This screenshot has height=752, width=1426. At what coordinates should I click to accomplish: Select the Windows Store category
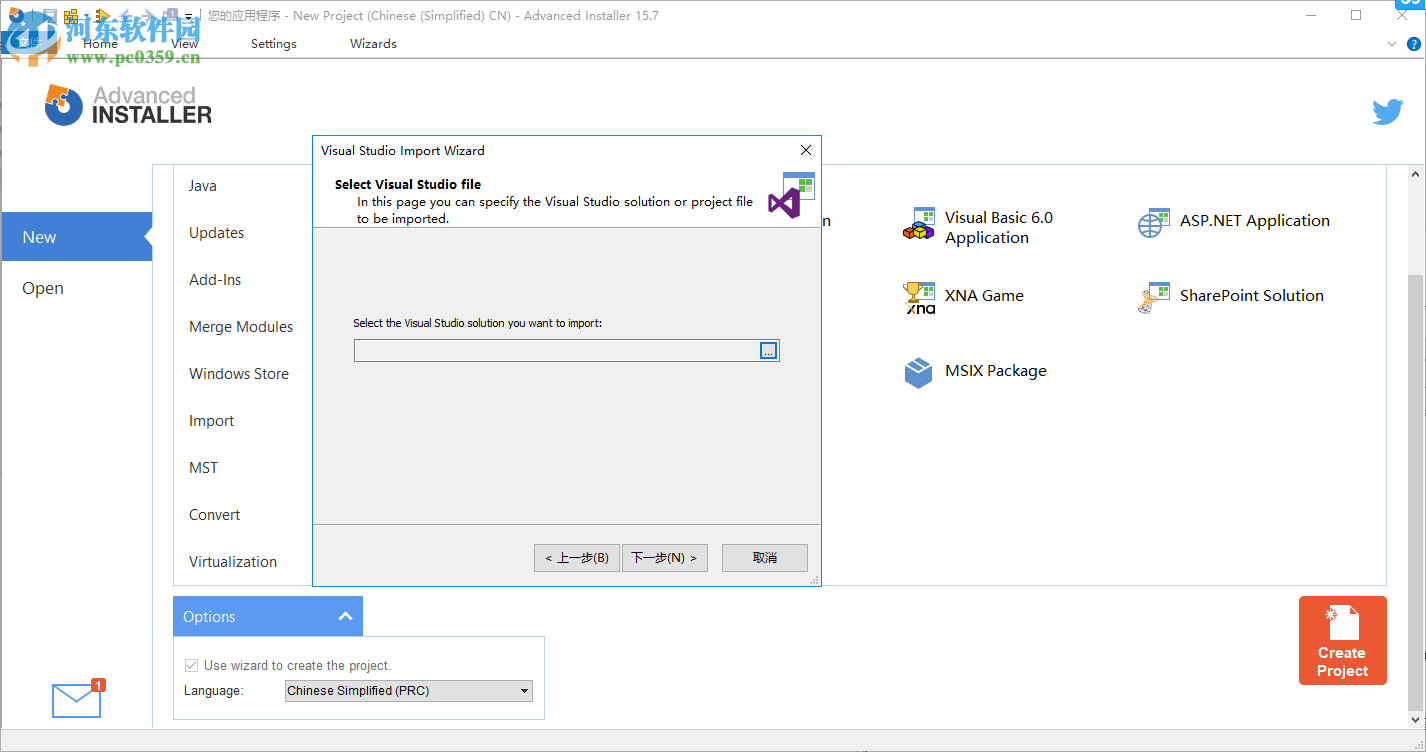click(239, 374)
